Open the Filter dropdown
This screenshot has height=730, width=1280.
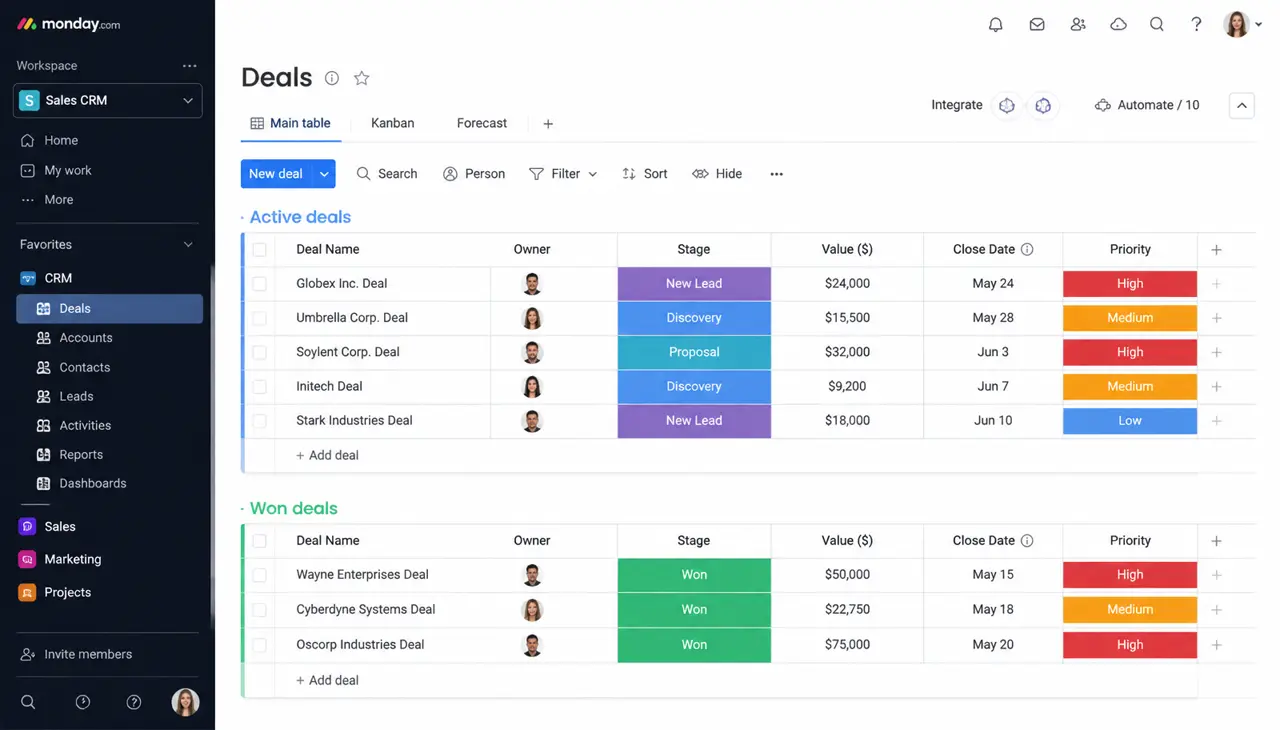(563, 174)
